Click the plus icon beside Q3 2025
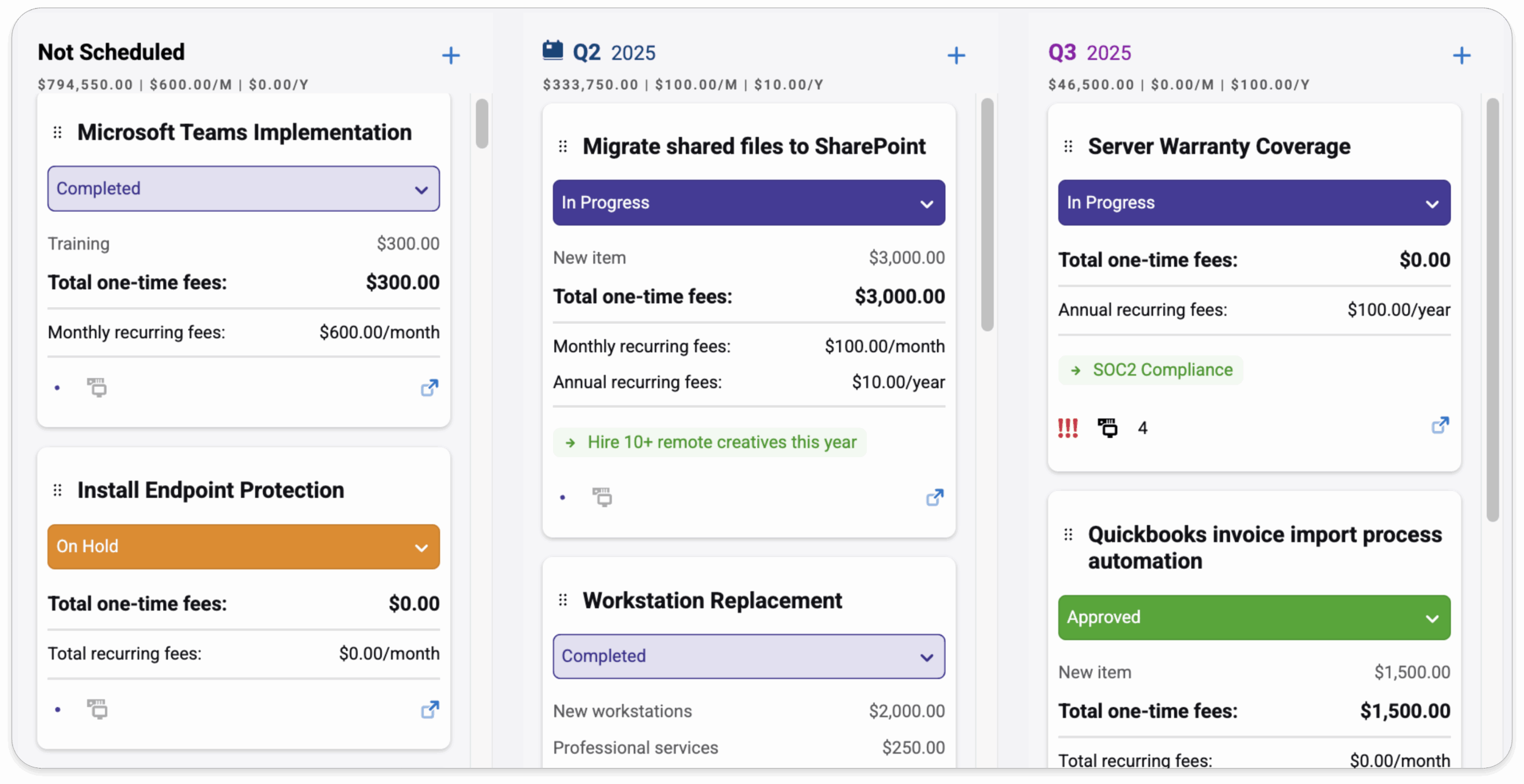Image resolution: width=1524 pixels, height=784 pixels. pos(1461,55)
